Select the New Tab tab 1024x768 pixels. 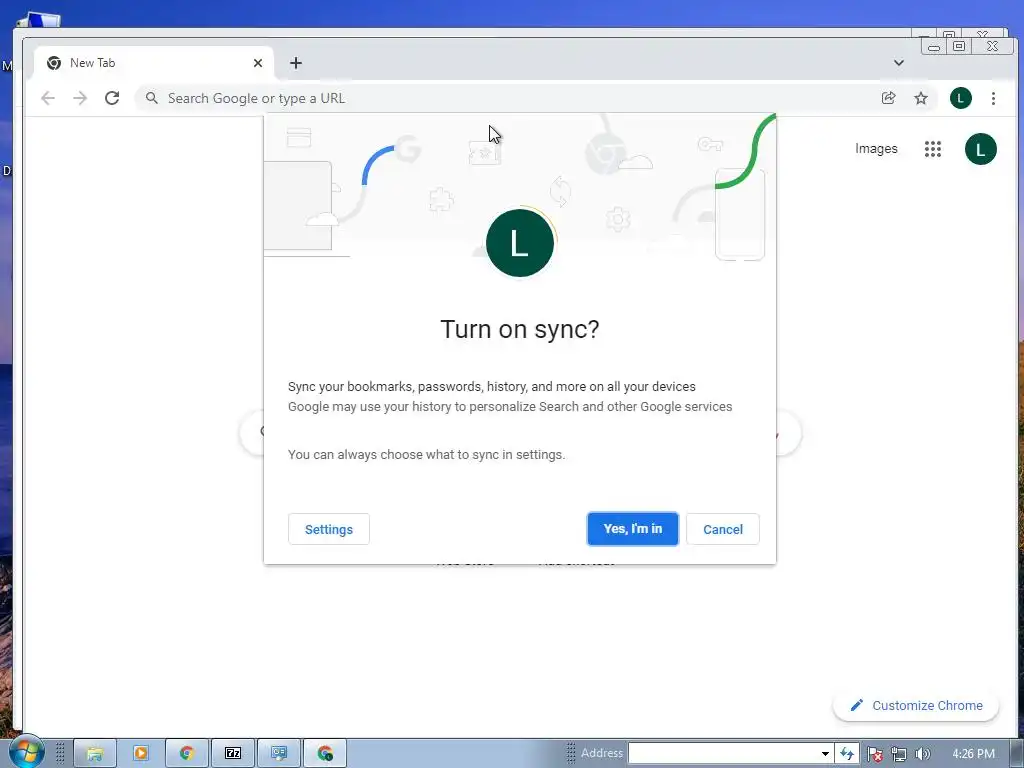[x=153, y=63]
